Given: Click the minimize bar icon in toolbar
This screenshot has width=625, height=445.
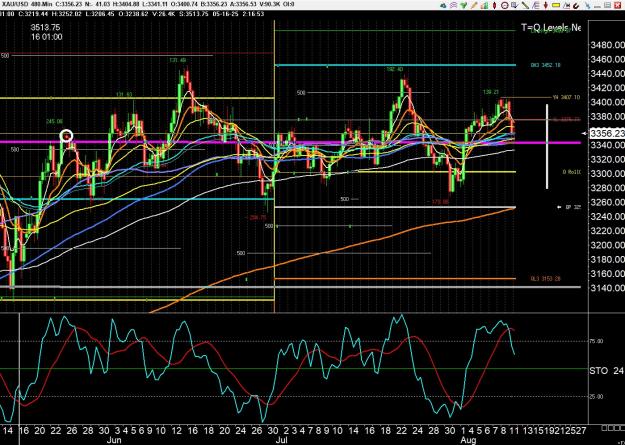Looking at the screenshot, I should click(597, 7).
